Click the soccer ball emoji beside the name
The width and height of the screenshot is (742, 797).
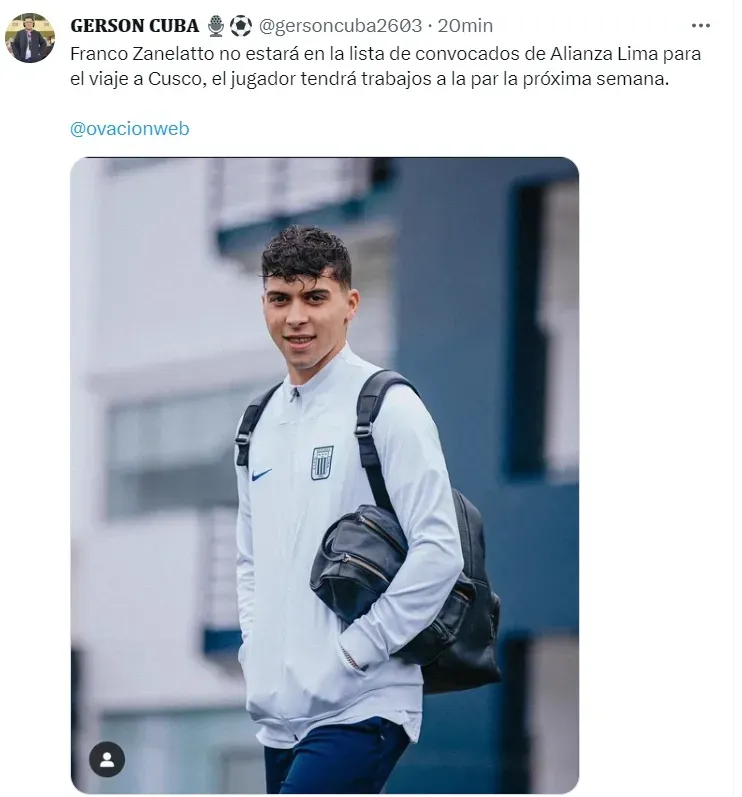[240, 25]
